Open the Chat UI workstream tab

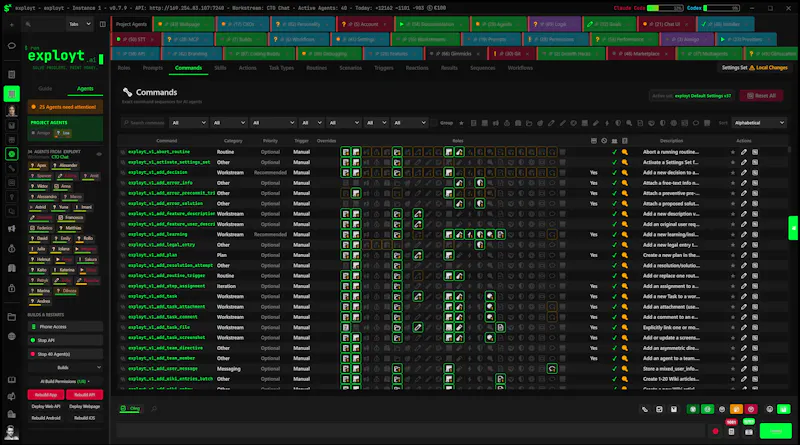[664, 24]
